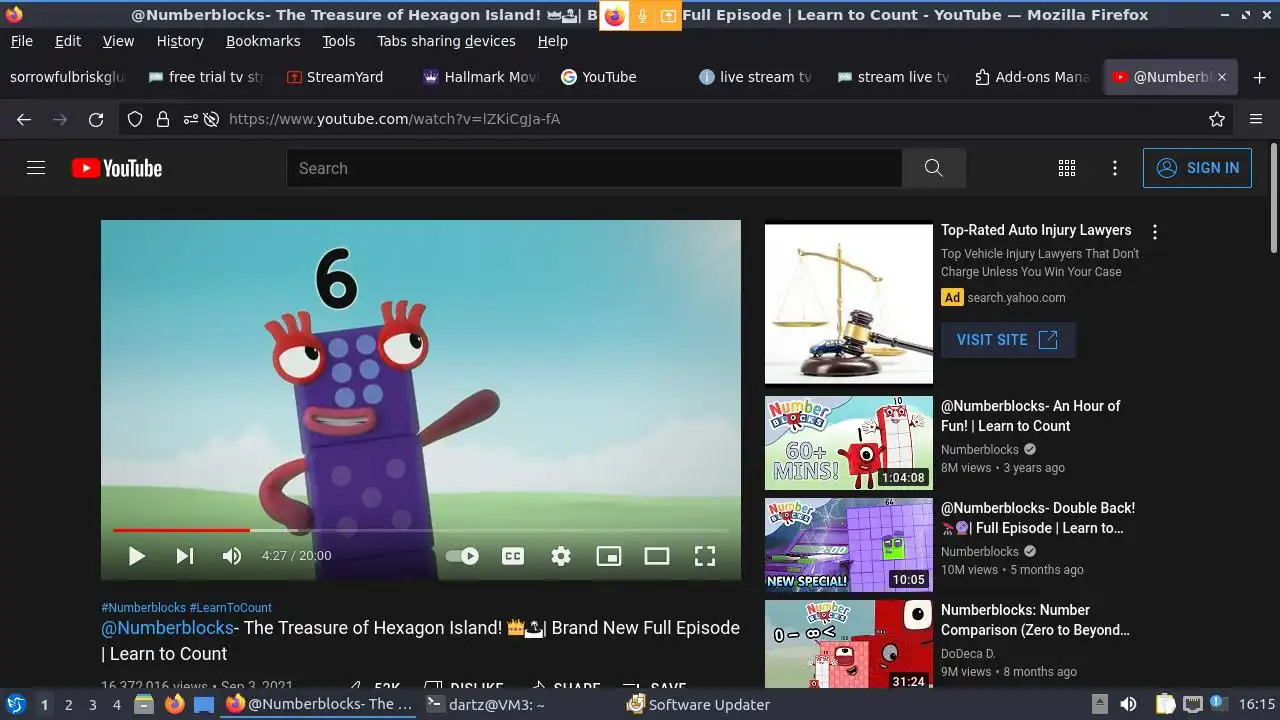Viewport: 1280px width, 720px height.
Task: Open the History menu
Action: click(180, 41)
